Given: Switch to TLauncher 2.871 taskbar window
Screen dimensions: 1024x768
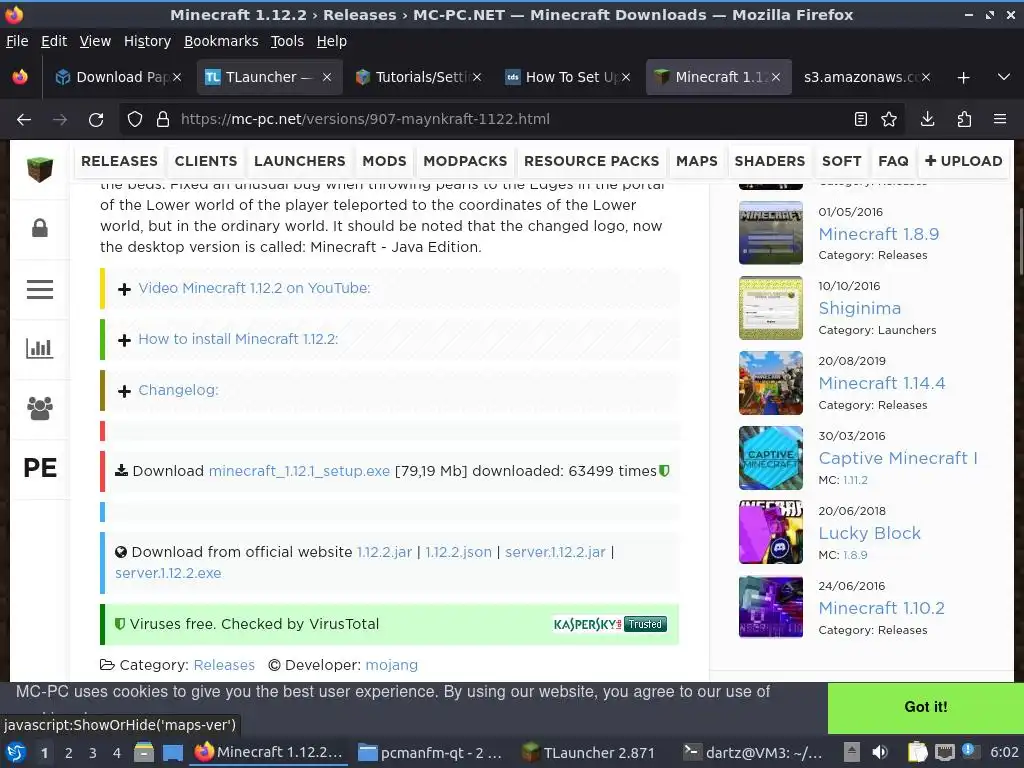Looking at the screenshot, I should point(588,752).
